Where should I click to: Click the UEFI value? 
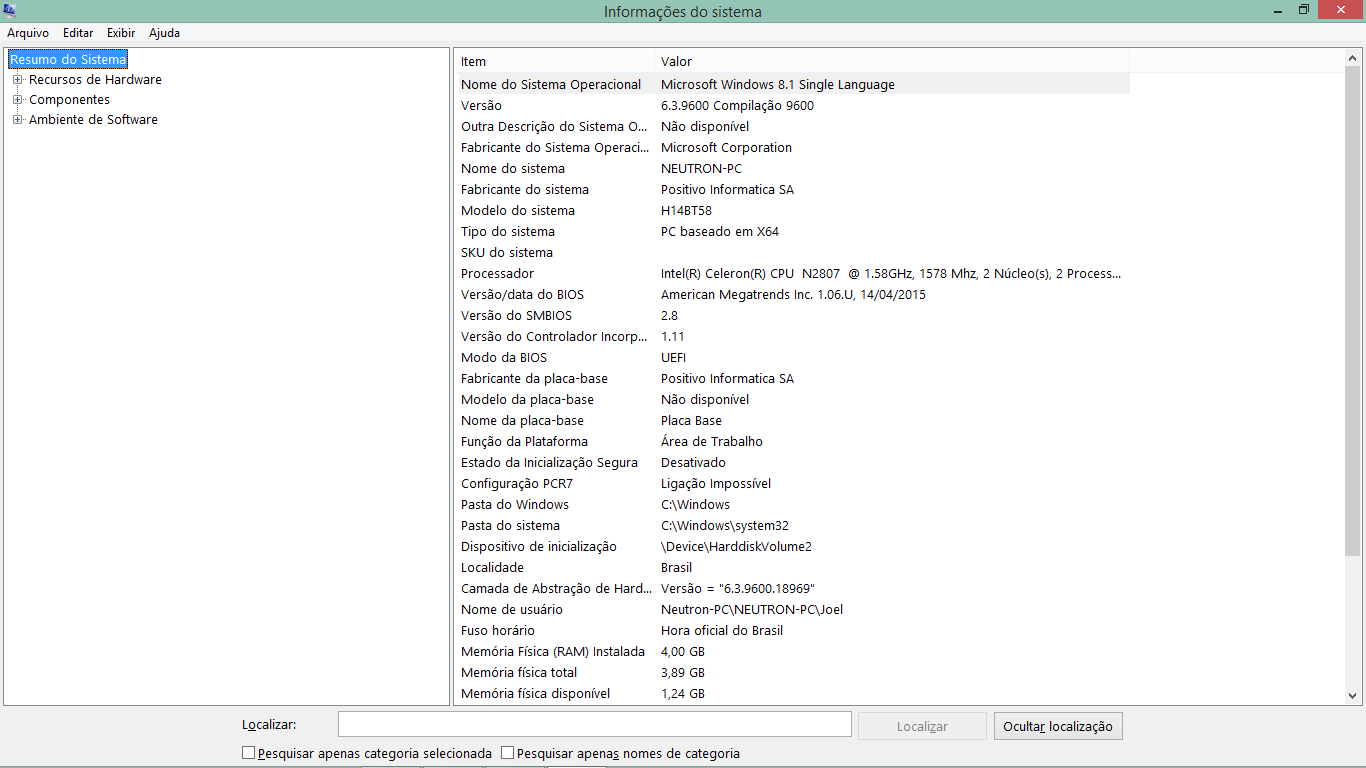(673, 358)
